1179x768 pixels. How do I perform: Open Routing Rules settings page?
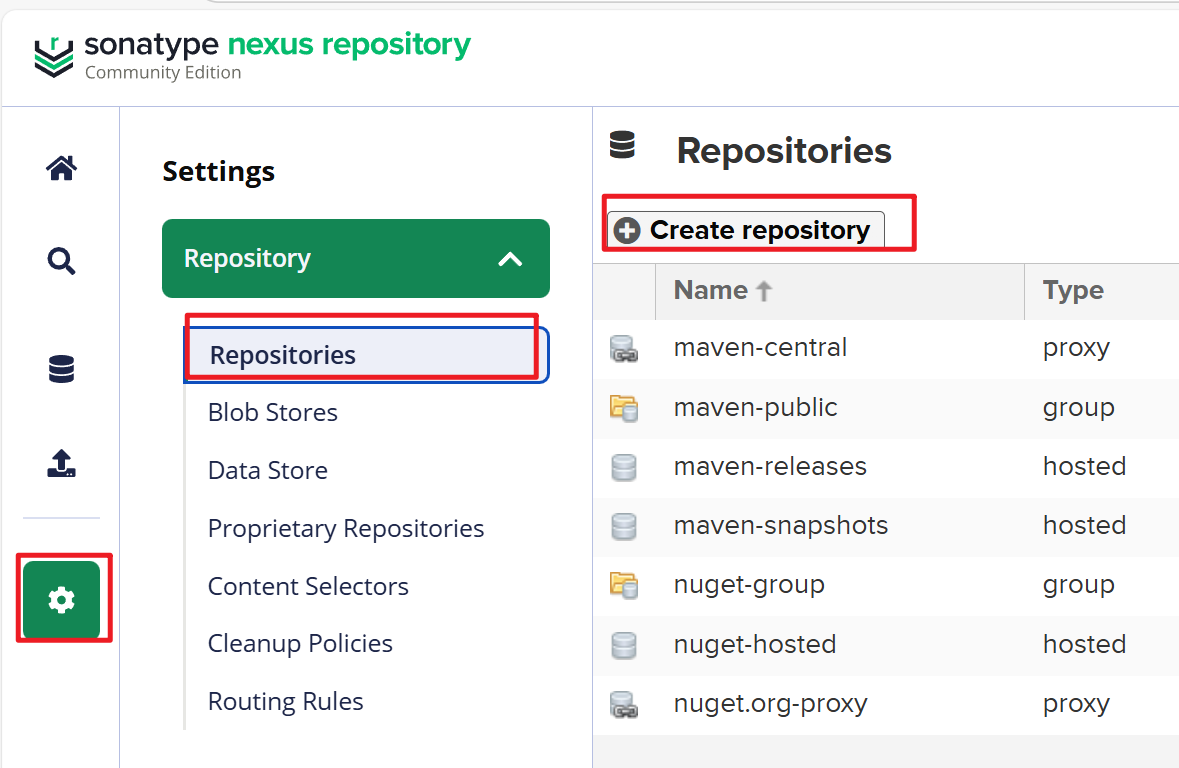[285, 702]
